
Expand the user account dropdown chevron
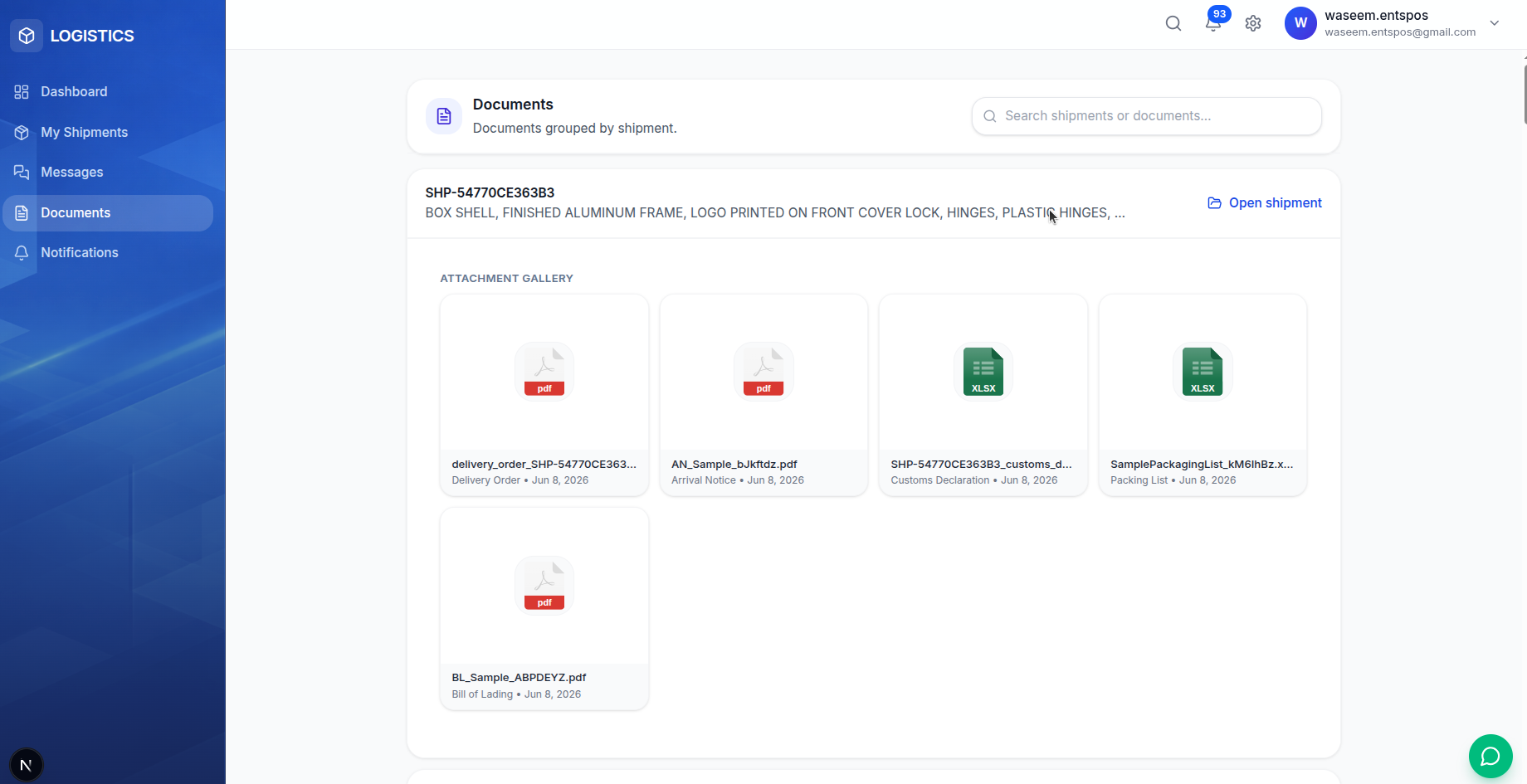pos(1495,23)
